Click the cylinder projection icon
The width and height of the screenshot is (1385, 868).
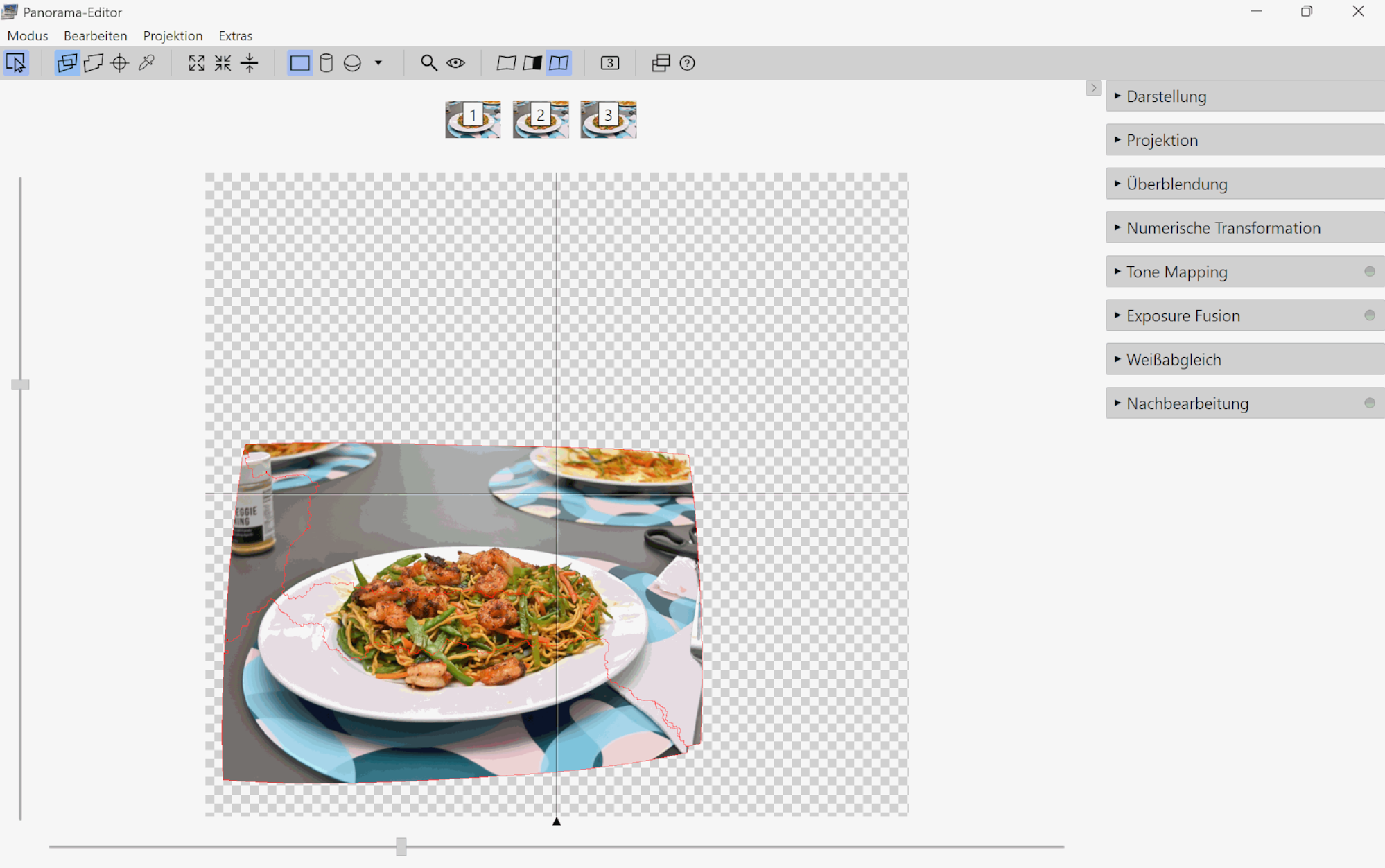click(x=326, y=63)
